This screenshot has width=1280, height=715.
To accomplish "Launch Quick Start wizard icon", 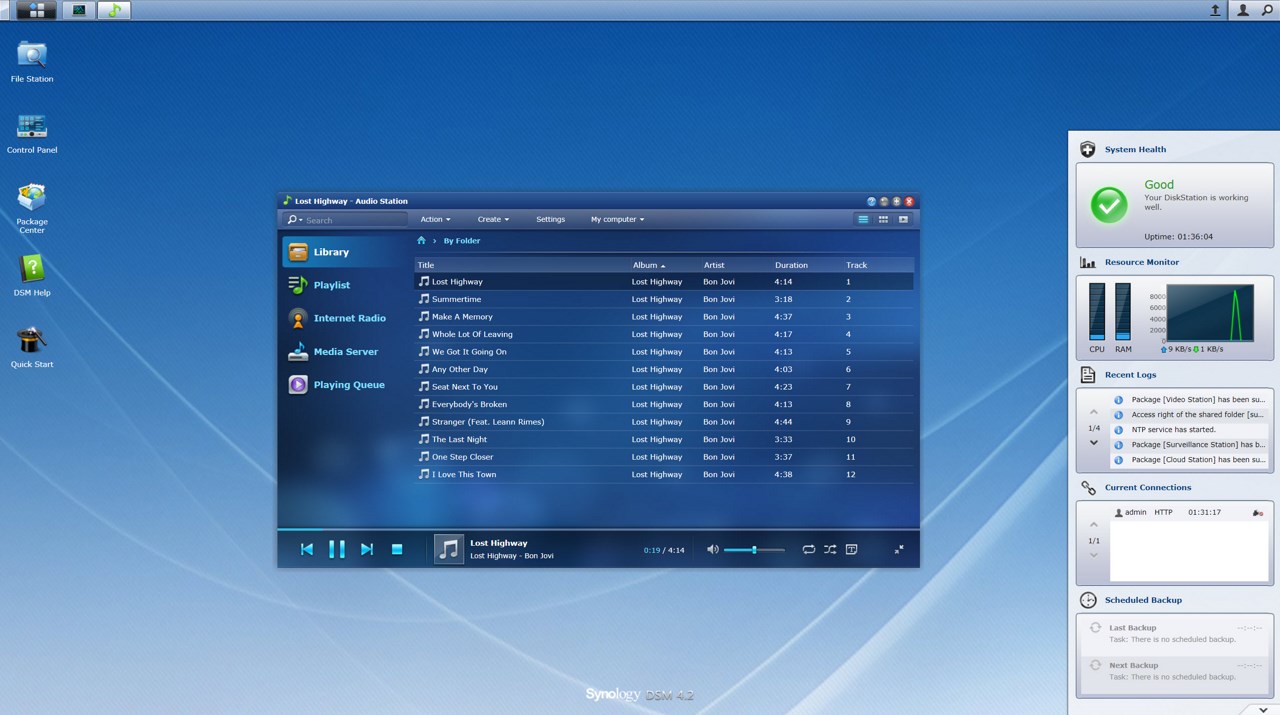I will 32,347.
